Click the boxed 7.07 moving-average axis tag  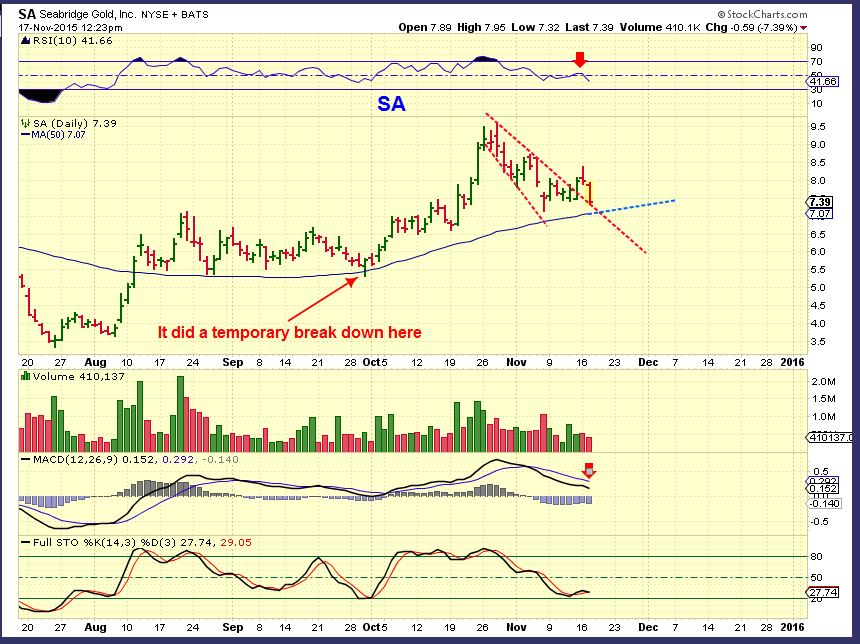click(x=820, y=213)
